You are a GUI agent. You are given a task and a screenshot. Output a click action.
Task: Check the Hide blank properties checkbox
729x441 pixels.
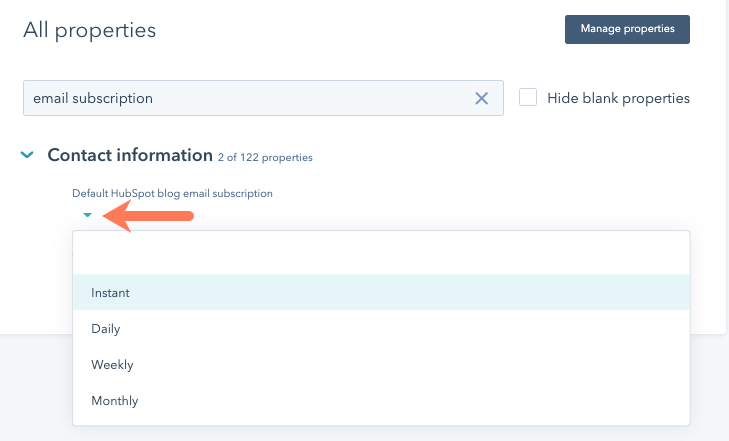tap(528, 98)
